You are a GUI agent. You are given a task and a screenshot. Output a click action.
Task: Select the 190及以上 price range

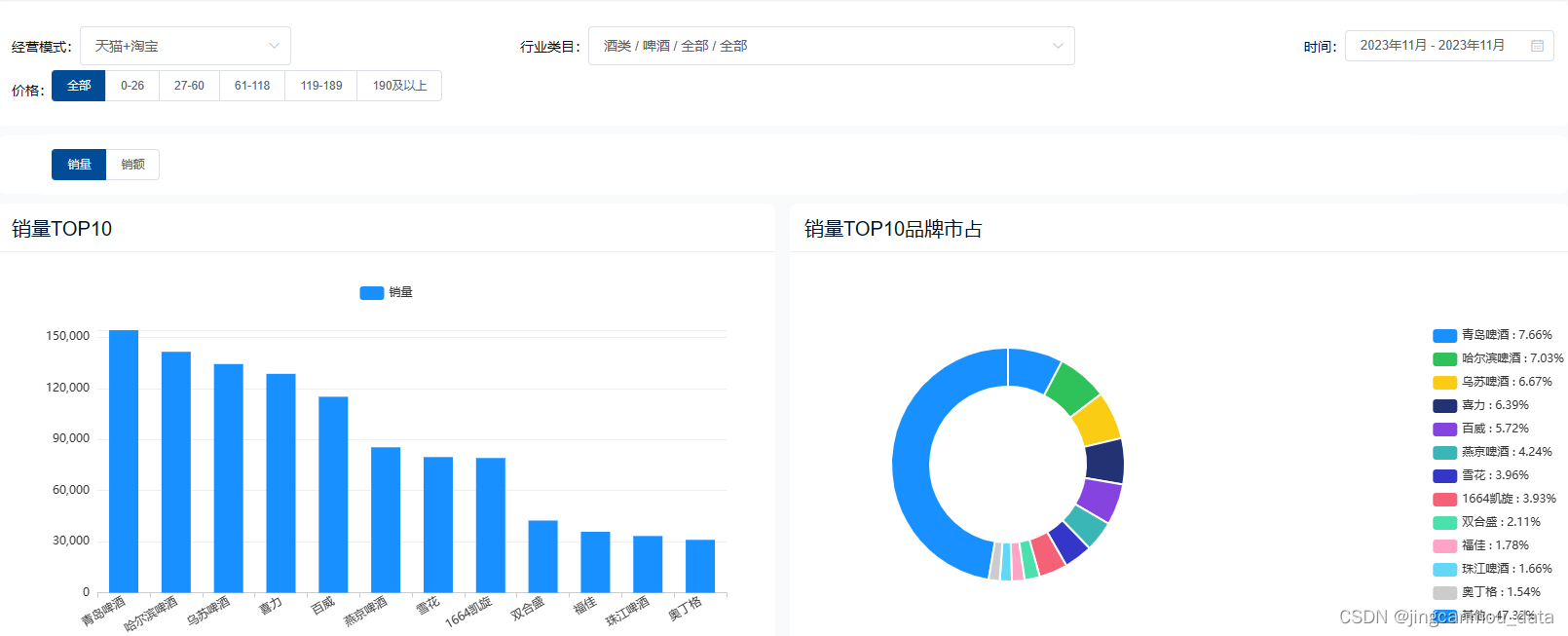(399, 86)
